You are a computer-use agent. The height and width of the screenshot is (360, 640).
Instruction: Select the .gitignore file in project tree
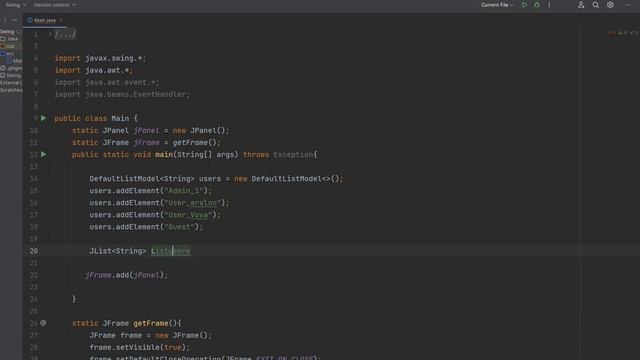point(12,69)
